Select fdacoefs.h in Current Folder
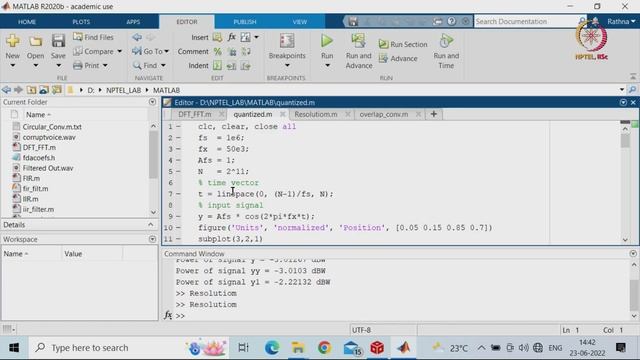 [x=39, y=158]
